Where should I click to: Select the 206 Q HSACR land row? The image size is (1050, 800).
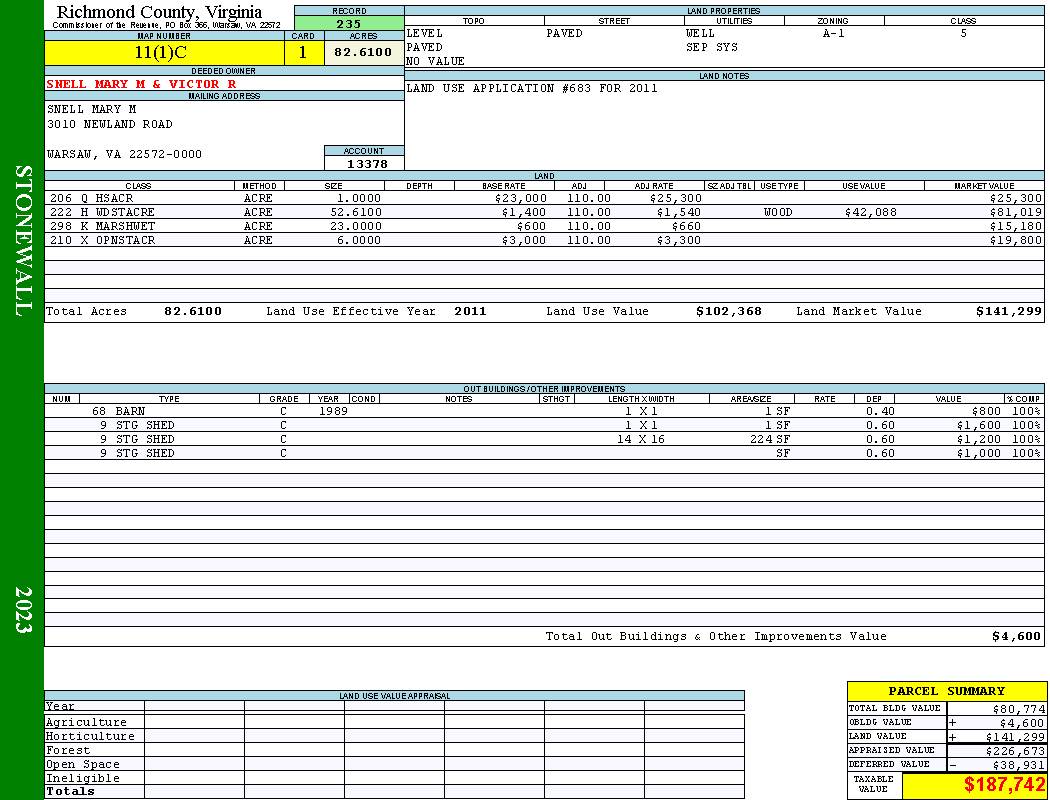(x=544, y=198)
